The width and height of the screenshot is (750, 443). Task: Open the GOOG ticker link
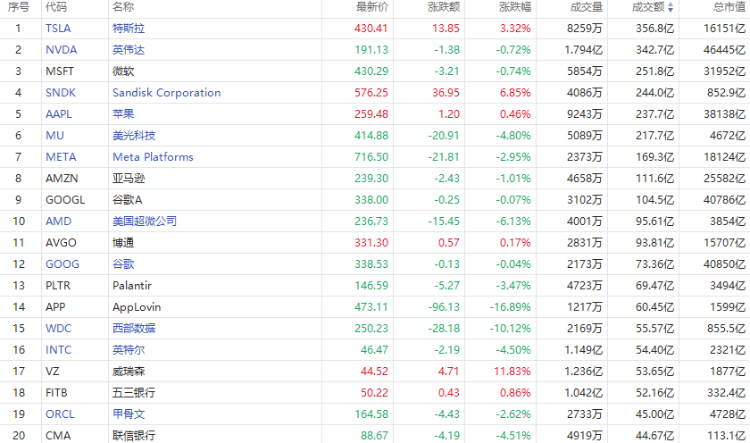coord(62,264)
